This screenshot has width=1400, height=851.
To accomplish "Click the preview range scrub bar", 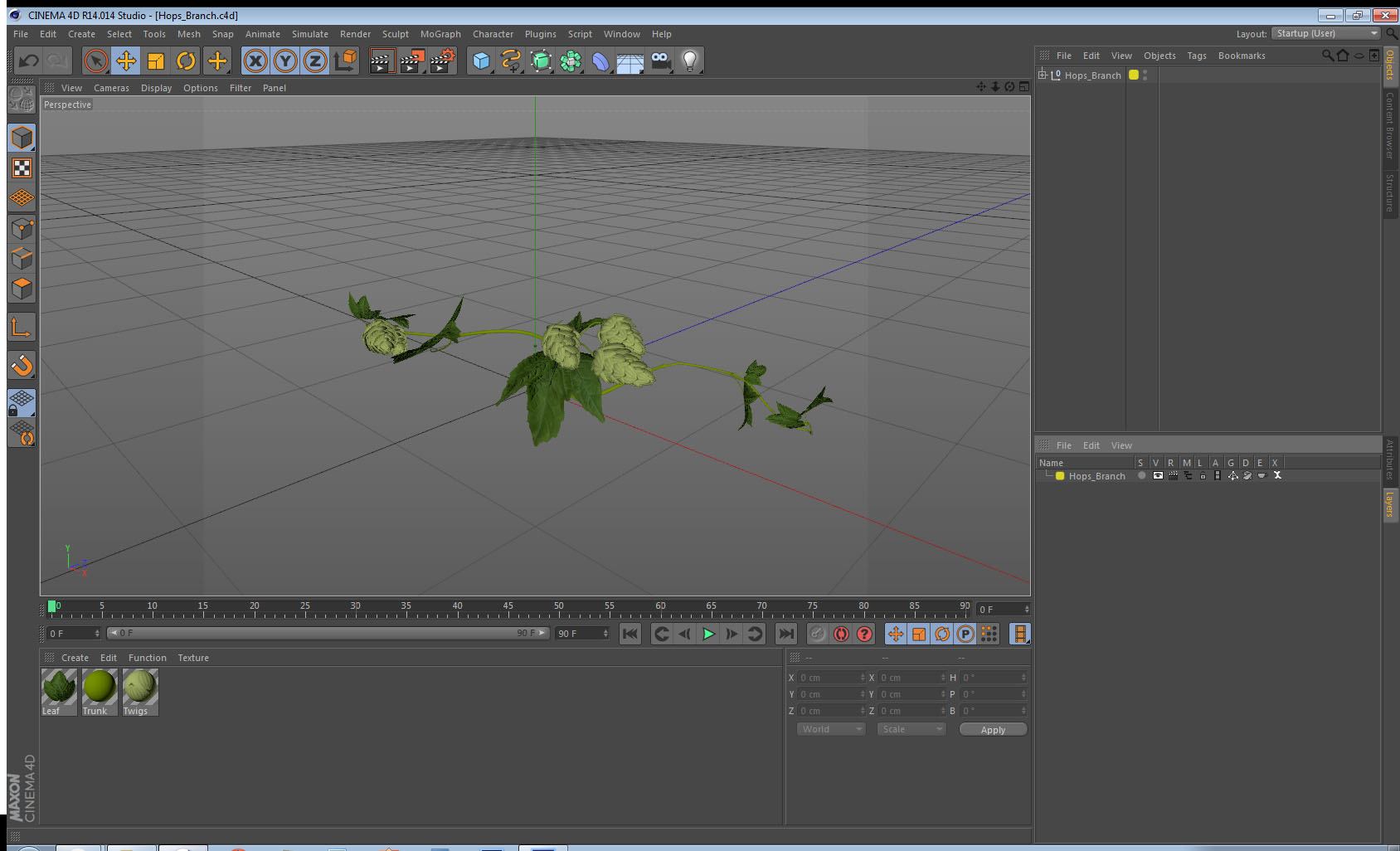I will click(328, 633).
